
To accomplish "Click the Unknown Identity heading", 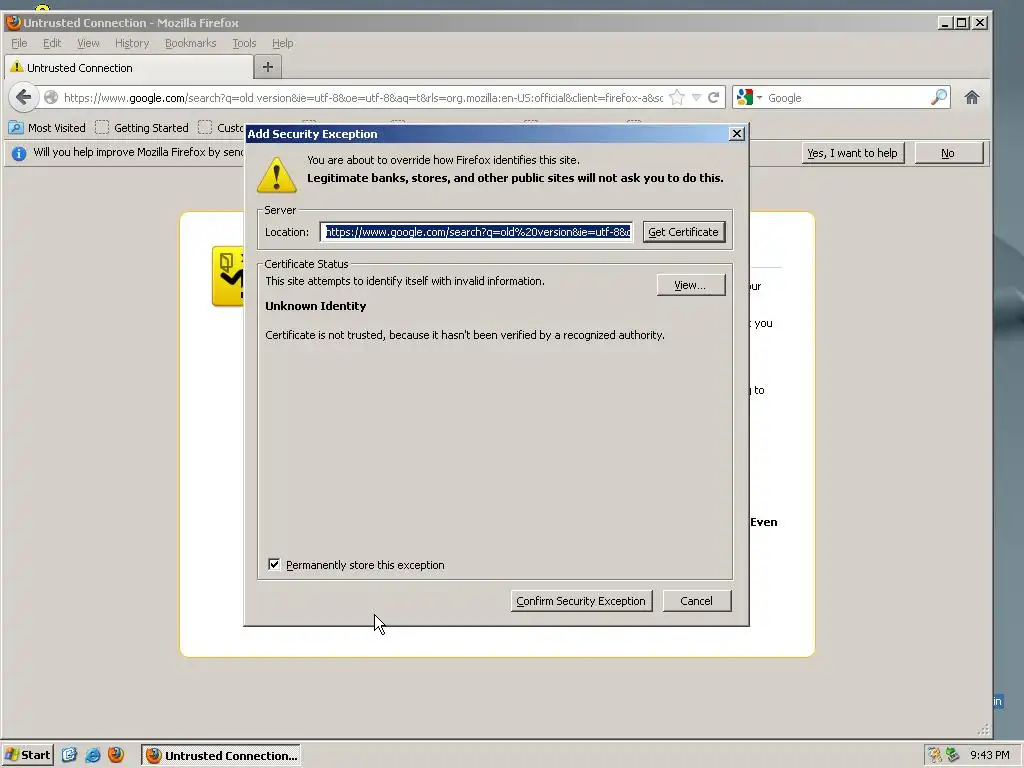I will point(315,306).
